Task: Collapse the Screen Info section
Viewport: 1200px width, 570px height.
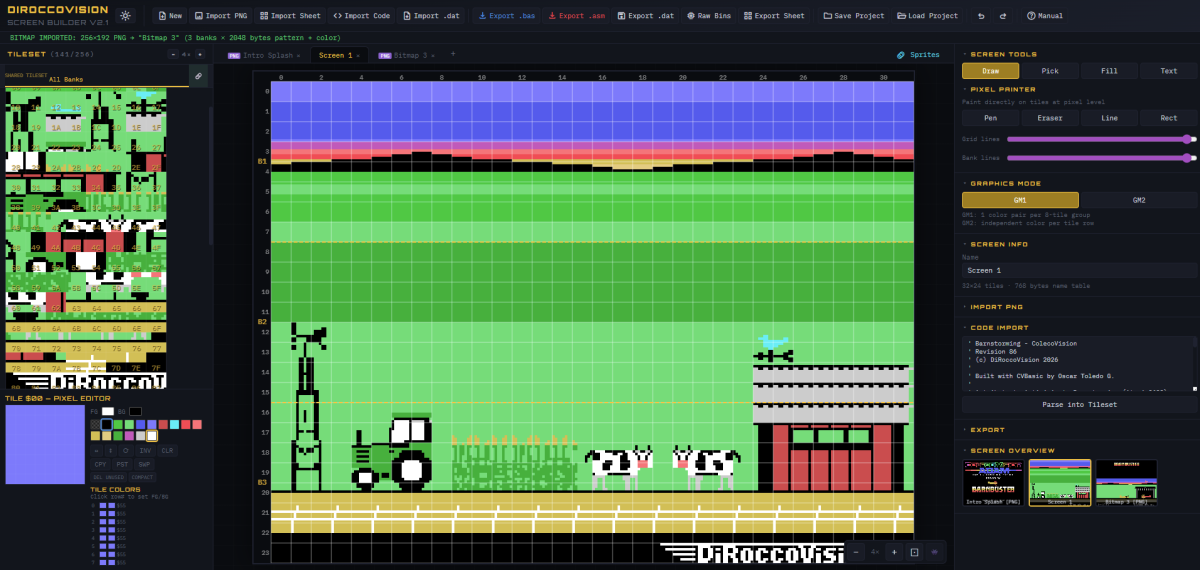Action: click(998, 244)
